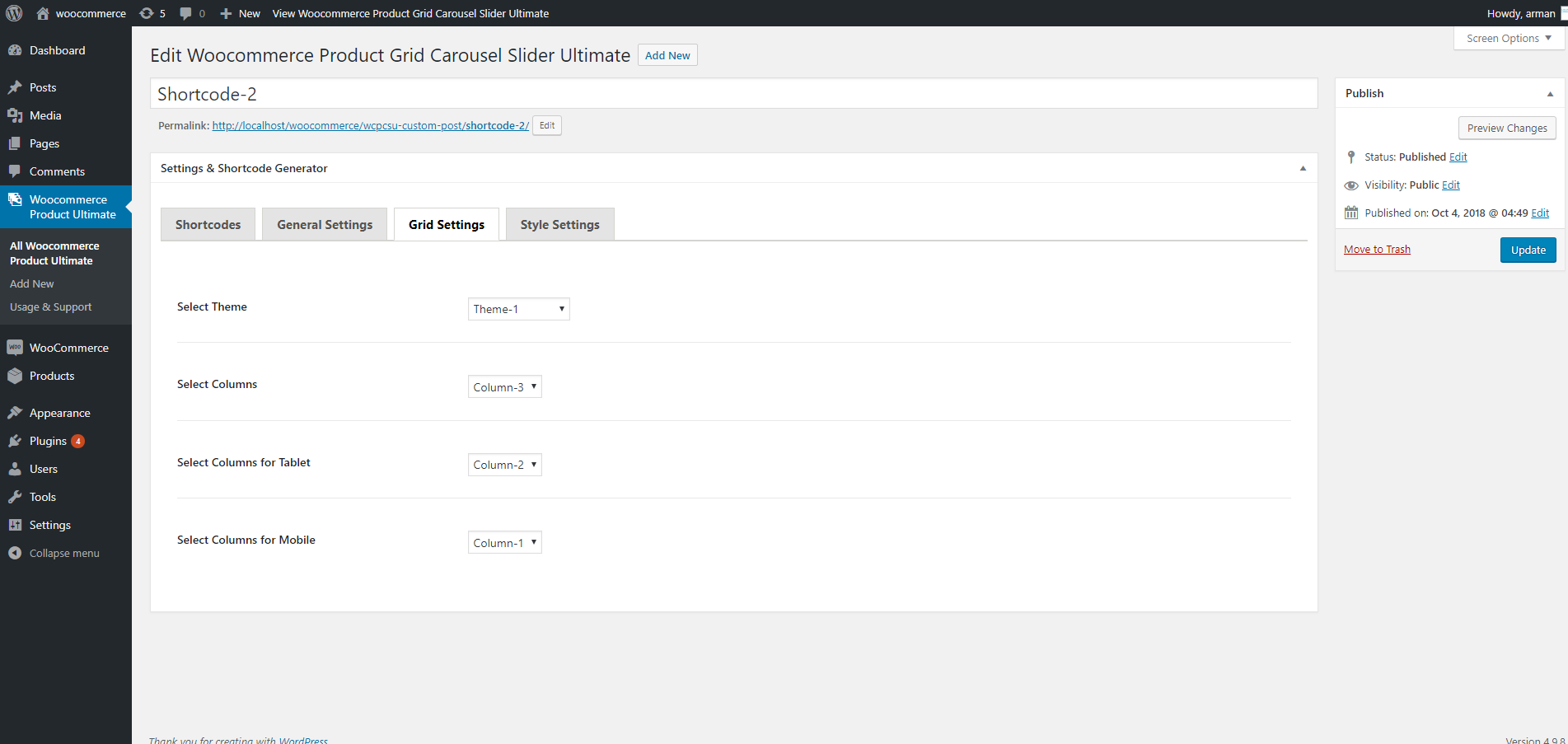Open the Select Theme dropdown
This screenshot has width=1568, height=744.
click(x=518, y=309)
